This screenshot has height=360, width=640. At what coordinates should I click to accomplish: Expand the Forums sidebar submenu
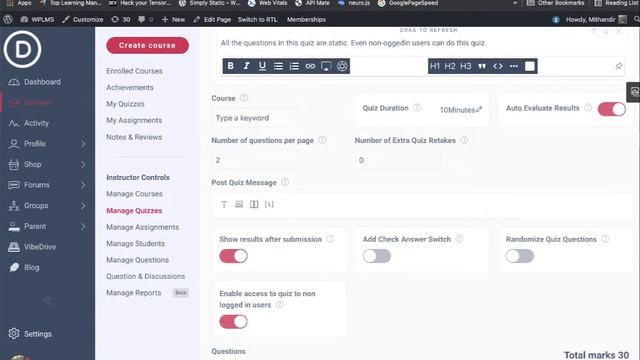point(83,185)
